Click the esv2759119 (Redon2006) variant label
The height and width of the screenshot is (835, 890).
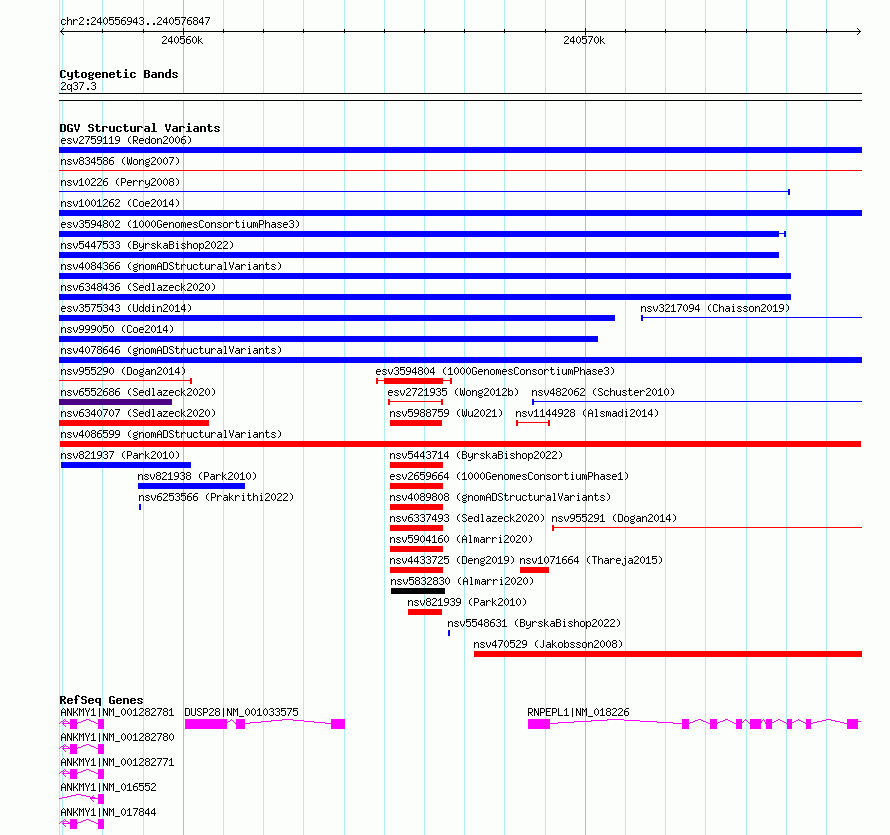tap(126, 140)
